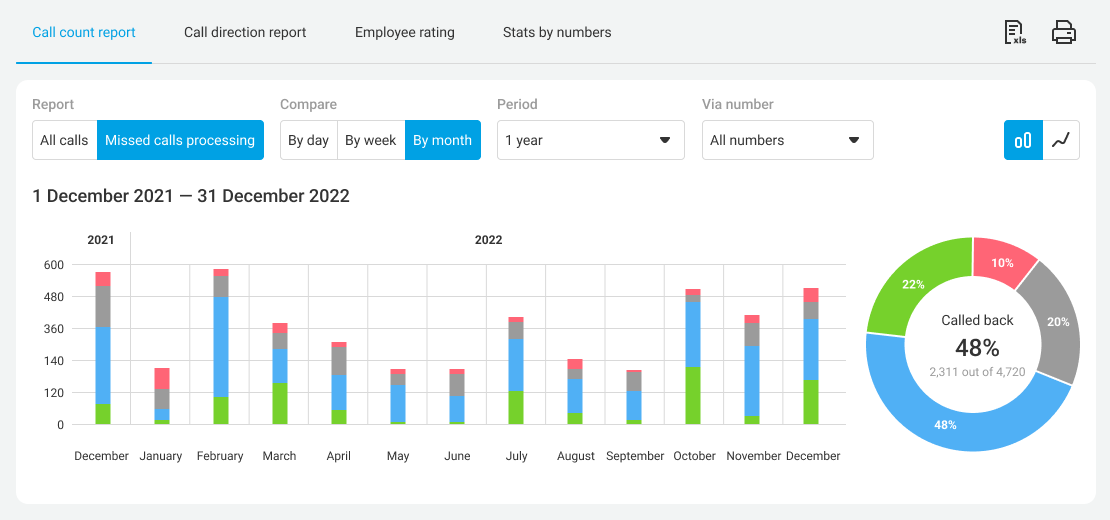Select Missed calls processing option
Viewport: 1110px width, 520px height.
coord(180,140)
